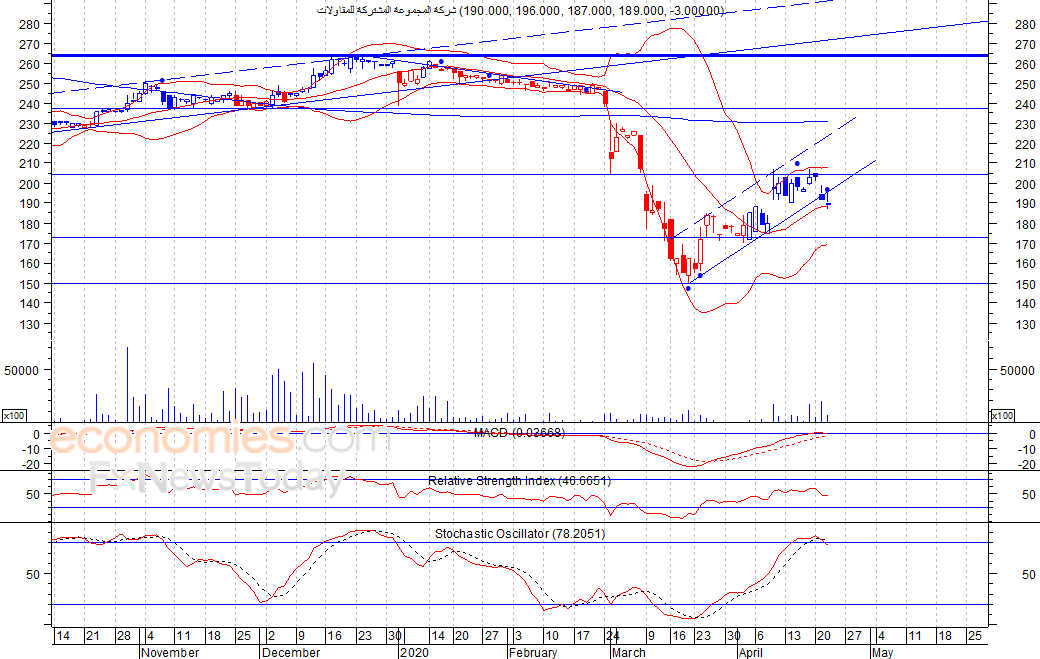Click the blue dot at the March low
This screenshot has height=659, width=1040.
[687, 288]
